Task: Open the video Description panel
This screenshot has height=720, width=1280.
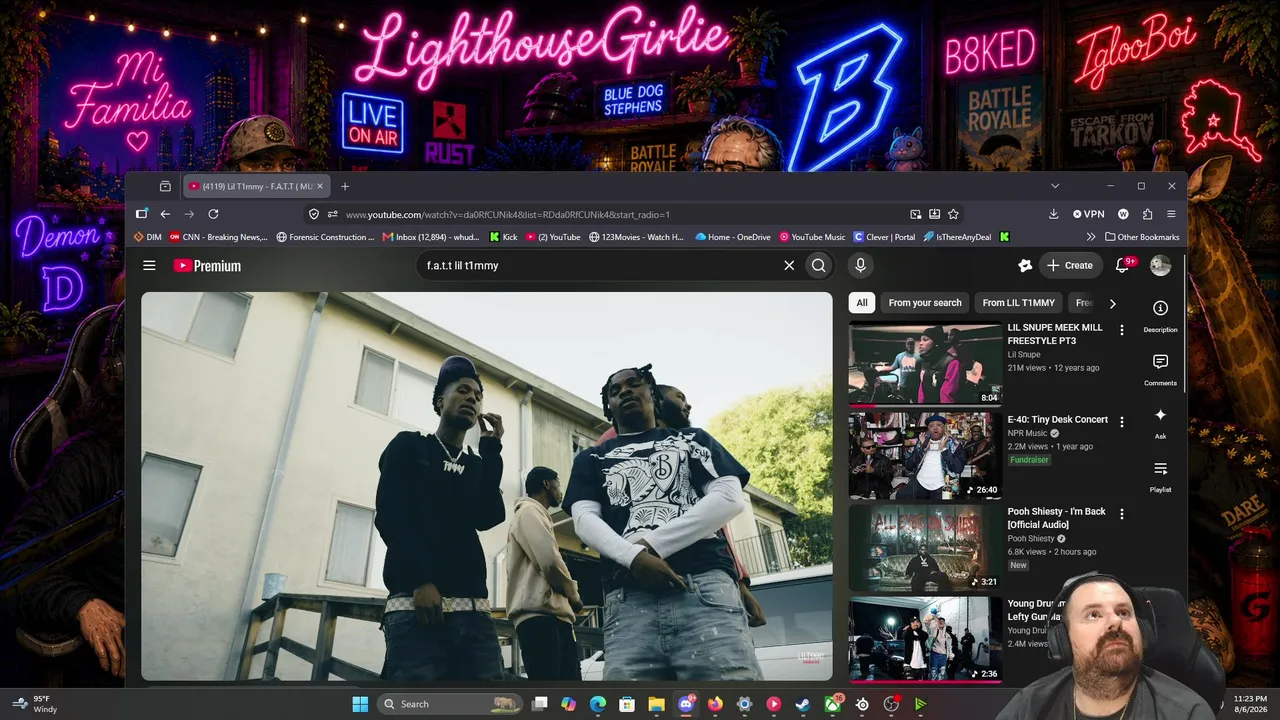Action: point(1160,315)
